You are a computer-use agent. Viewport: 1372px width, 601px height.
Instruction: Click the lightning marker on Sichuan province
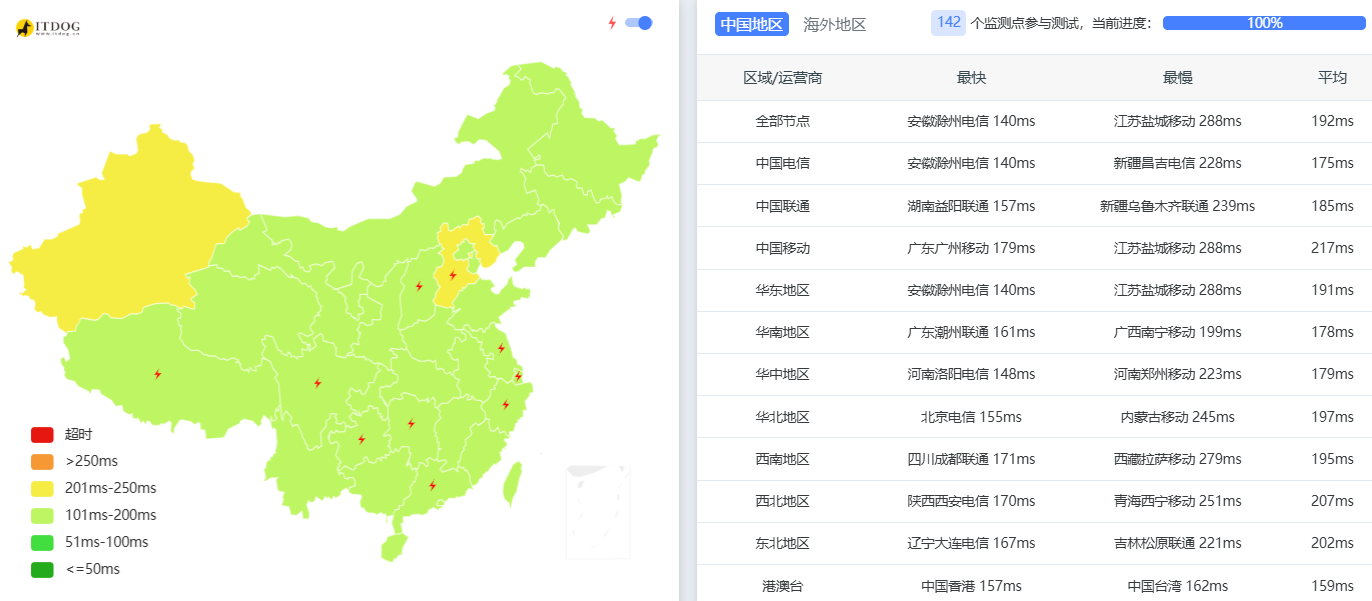click(317, 383)
